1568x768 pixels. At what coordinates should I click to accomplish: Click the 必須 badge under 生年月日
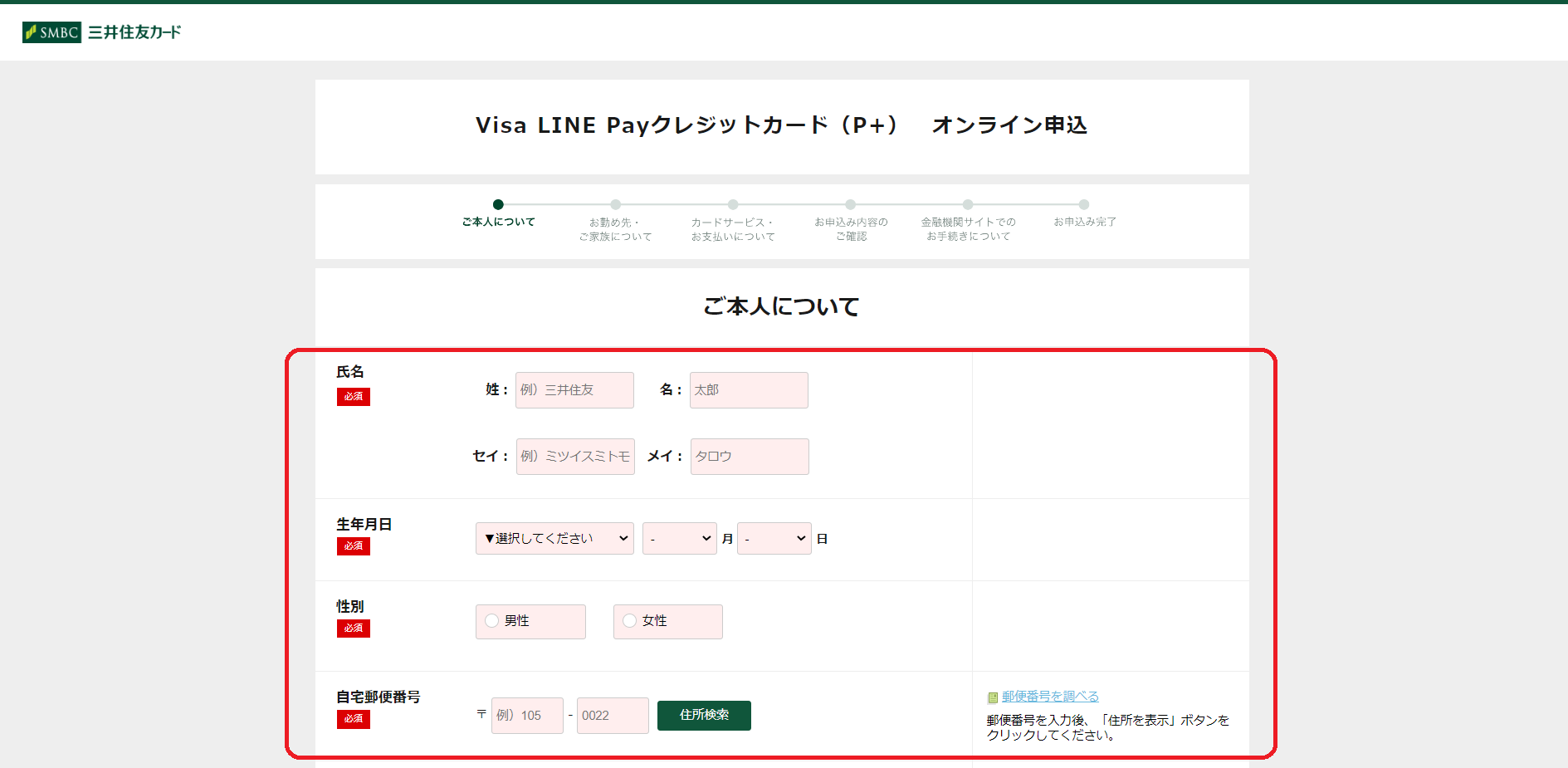(354, 546)
